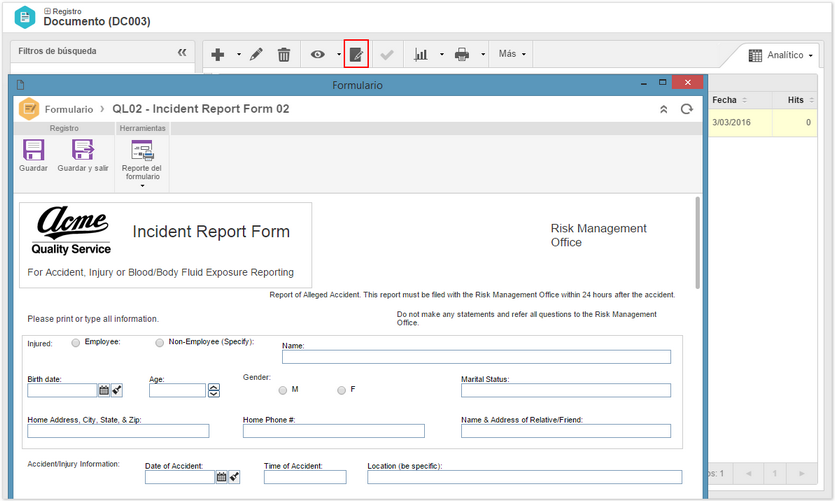Screen dimensions: 835x501
Task: Click the Documento module icon
Action: tap(24, 17)
